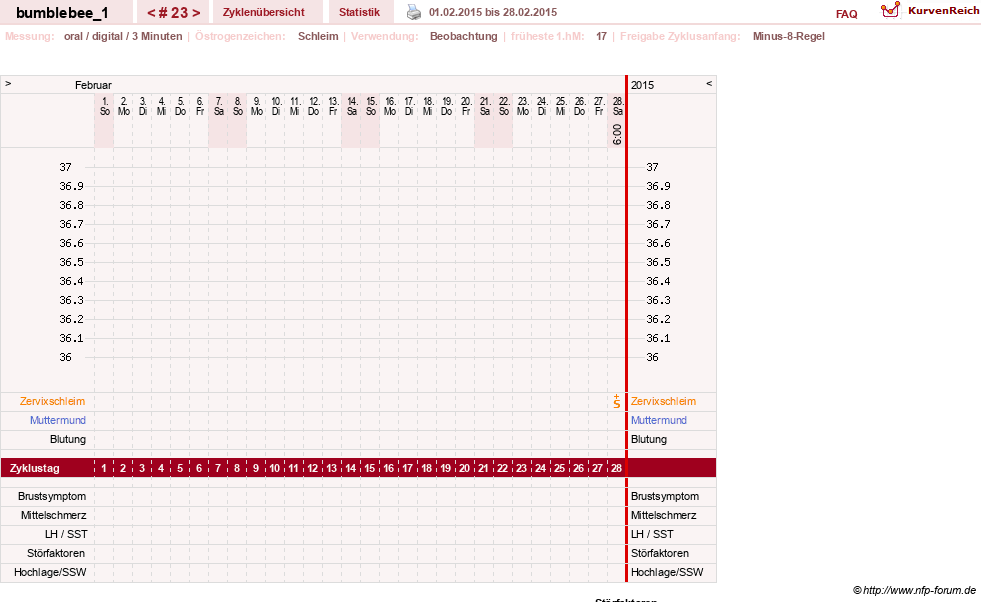981x602 pixels.
Task: Collapse chart with top-right < arrow
Action: 709,83
